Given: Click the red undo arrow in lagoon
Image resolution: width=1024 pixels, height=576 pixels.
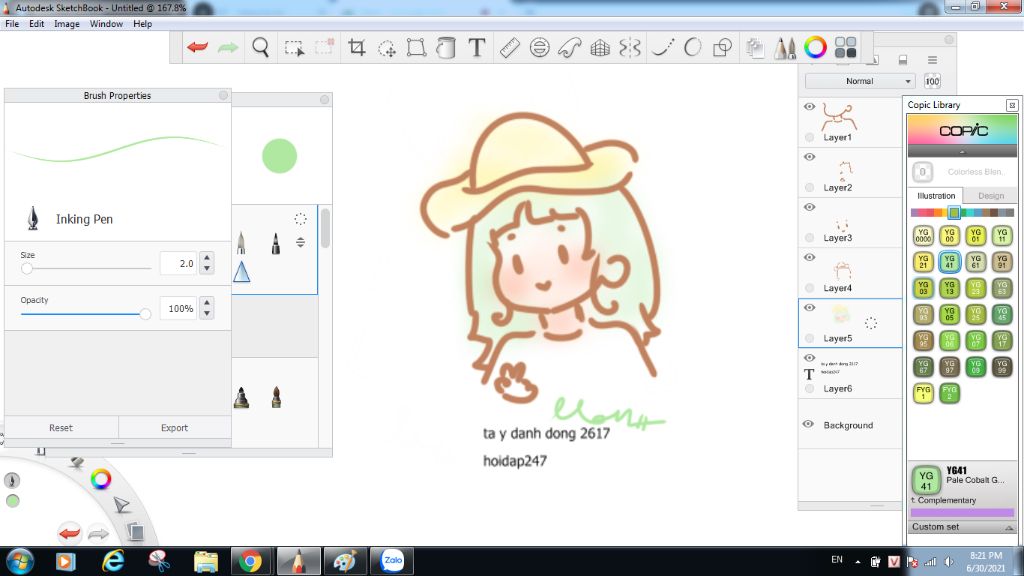Looking at the screenshot, I should pyautogui.click(x=69, y=533).
